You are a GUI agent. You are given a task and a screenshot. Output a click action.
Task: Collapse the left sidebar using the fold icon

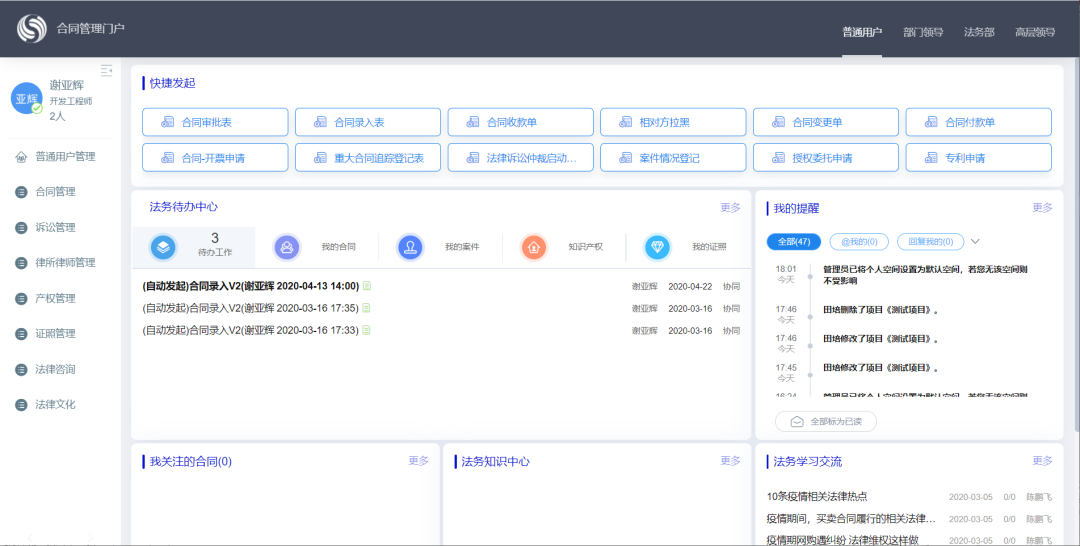click(107, 70)
